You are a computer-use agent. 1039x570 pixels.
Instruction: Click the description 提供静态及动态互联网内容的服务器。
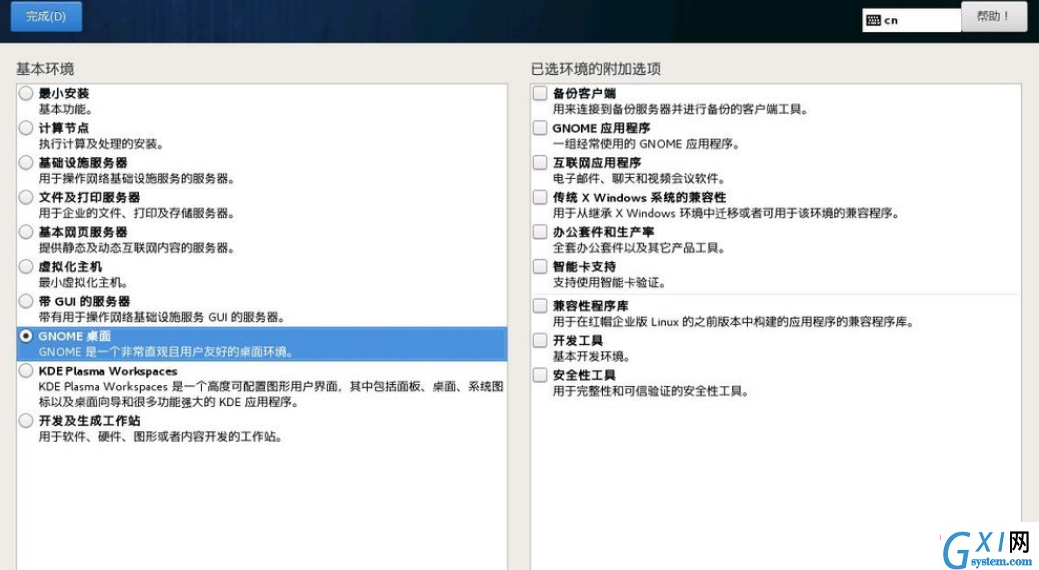pos(137,248)
